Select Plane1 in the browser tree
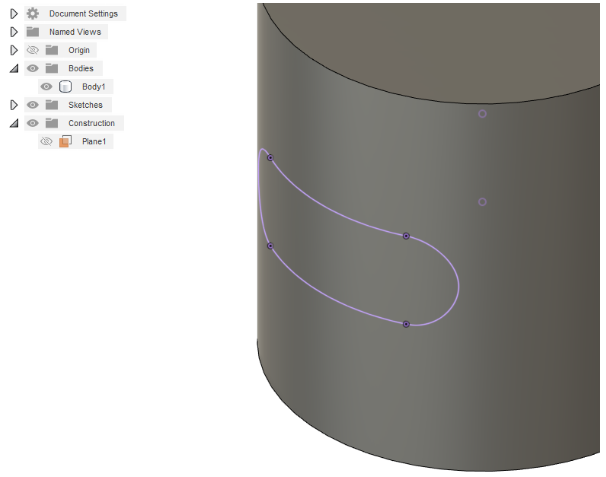 click(94, 141)
